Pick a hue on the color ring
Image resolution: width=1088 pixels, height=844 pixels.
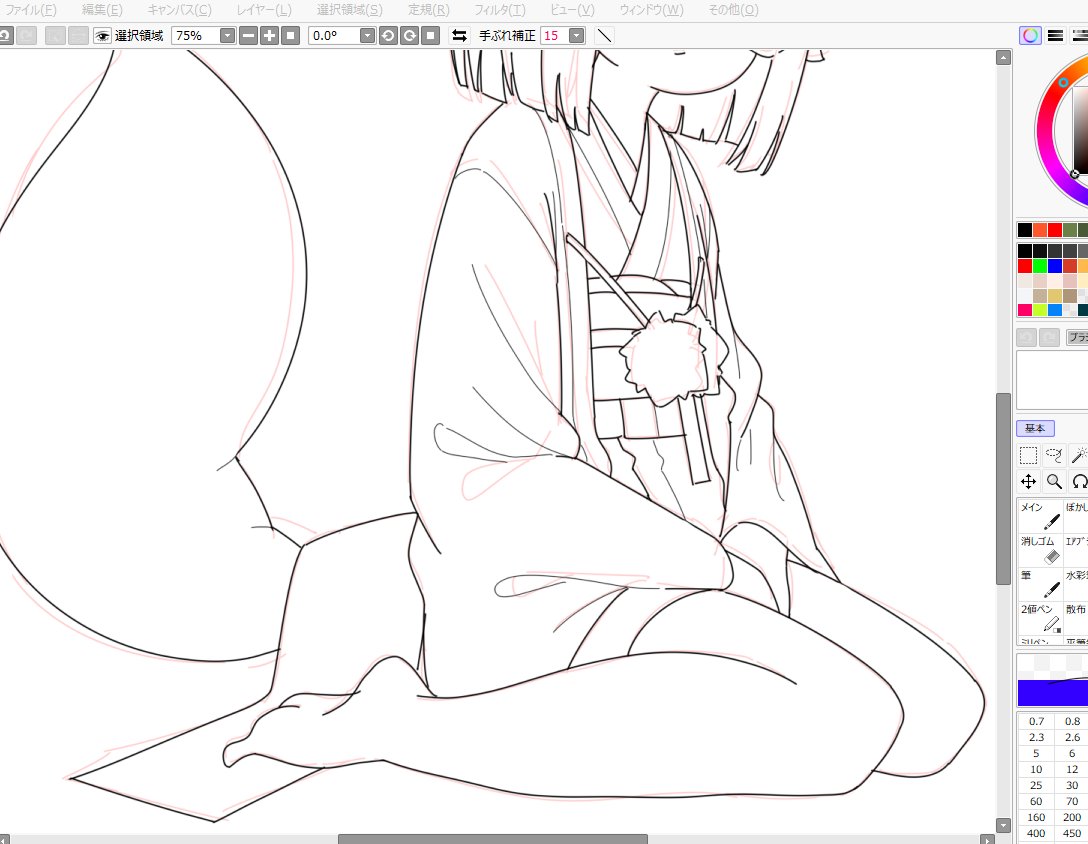click(1046, 132)
